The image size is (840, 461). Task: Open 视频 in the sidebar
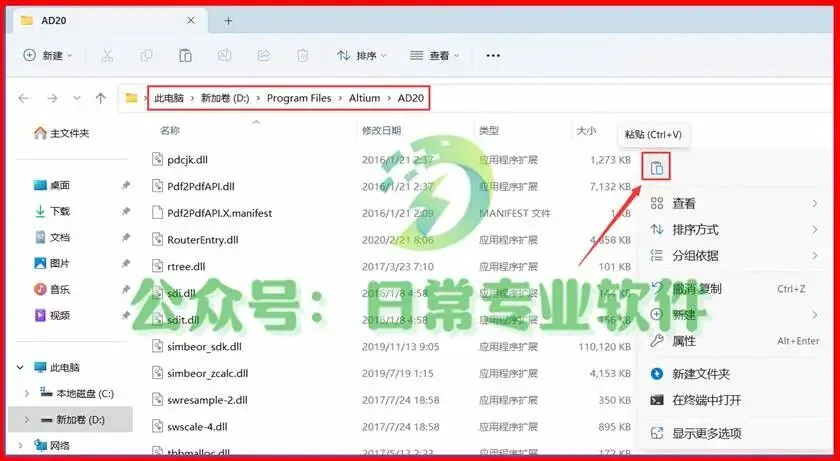tap(52, 315)
